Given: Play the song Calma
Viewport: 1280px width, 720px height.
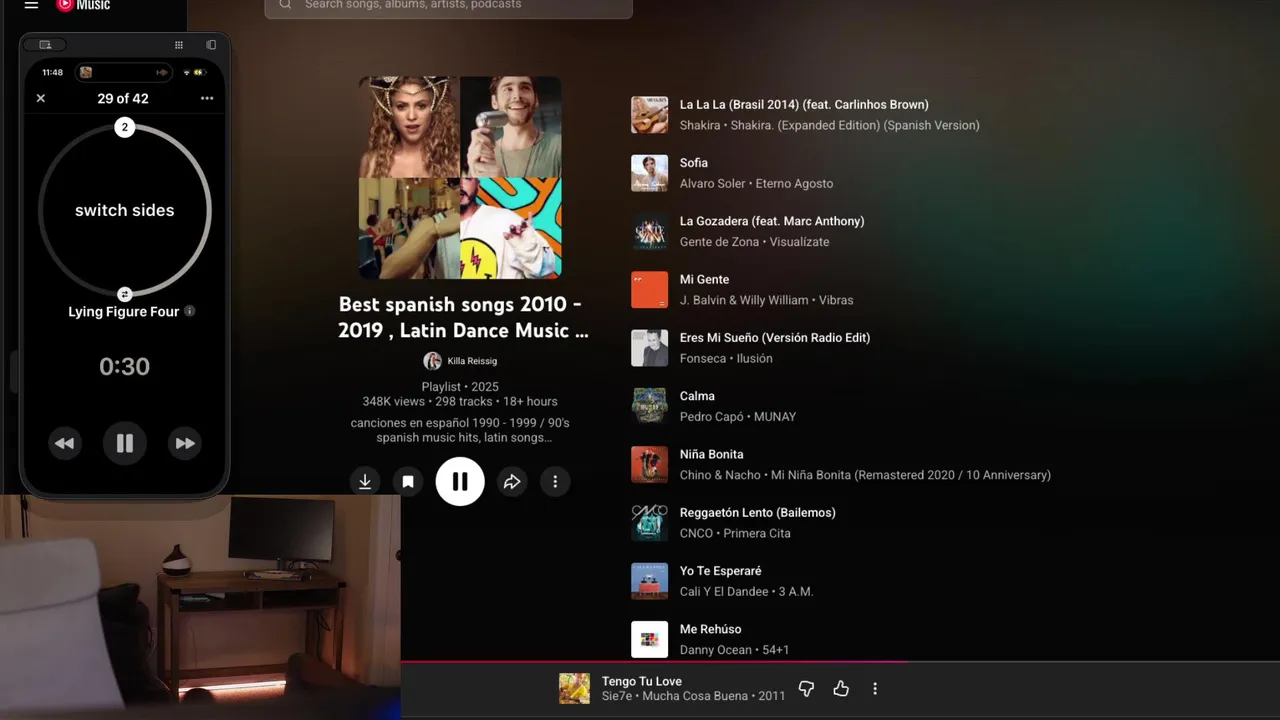Looking at the screenshot, I should 697,396.
